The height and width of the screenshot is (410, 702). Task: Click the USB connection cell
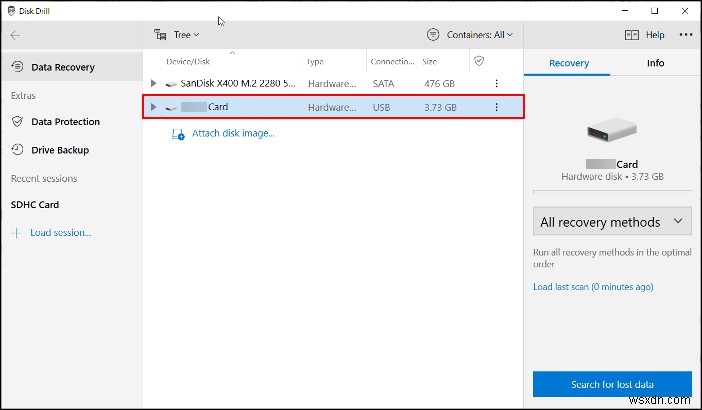[381, 107]
